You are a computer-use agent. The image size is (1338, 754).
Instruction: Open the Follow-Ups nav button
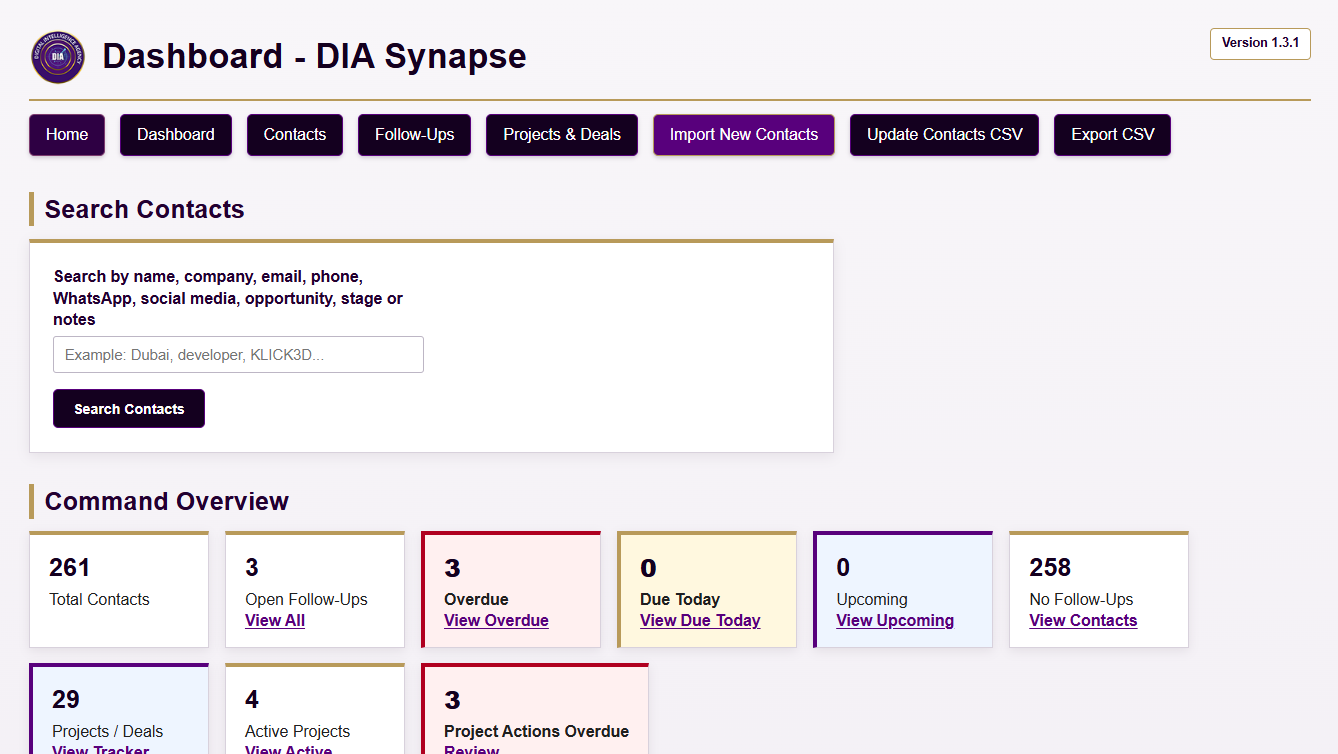[414, 135]
